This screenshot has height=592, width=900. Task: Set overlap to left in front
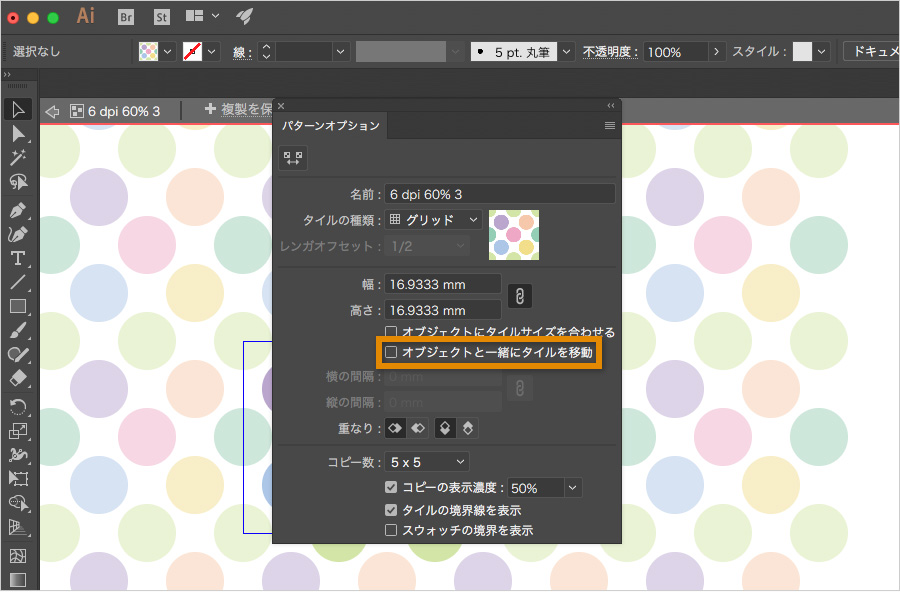pos(395,428)
